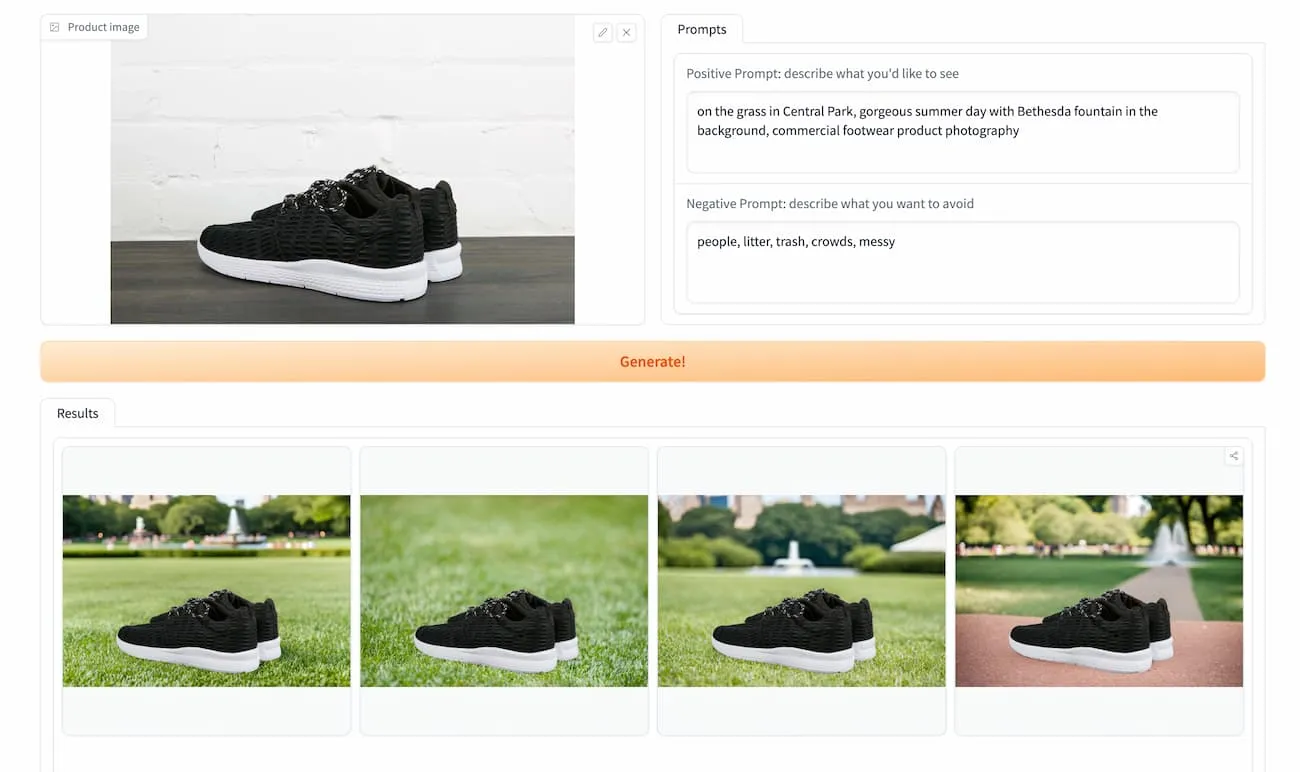Switch to the Prompts tab
This screenshot has width=1300, height=772.
click(x=702, y=29)
